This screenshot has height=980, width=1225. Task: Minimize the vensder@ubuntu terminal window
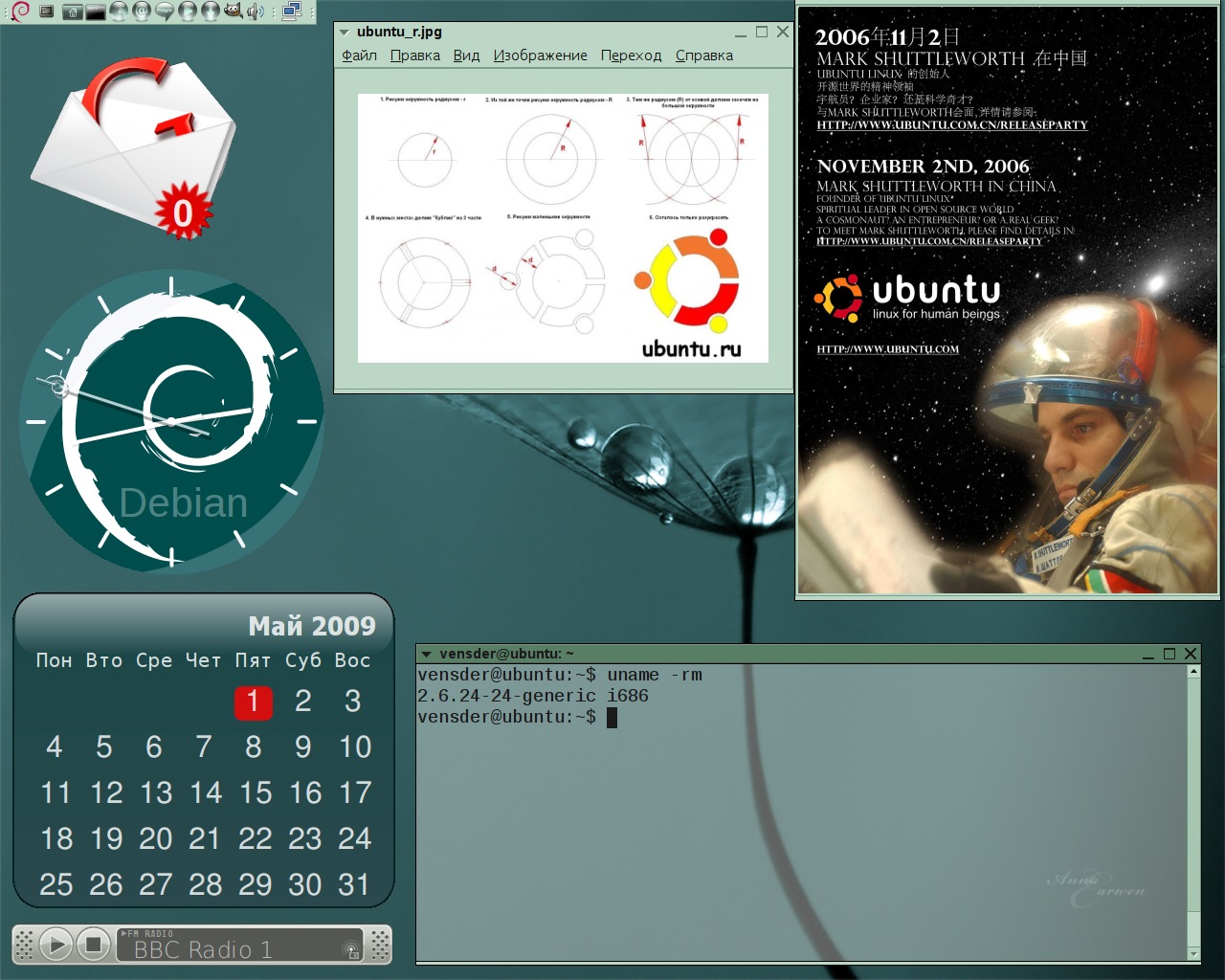(1147, 655)
